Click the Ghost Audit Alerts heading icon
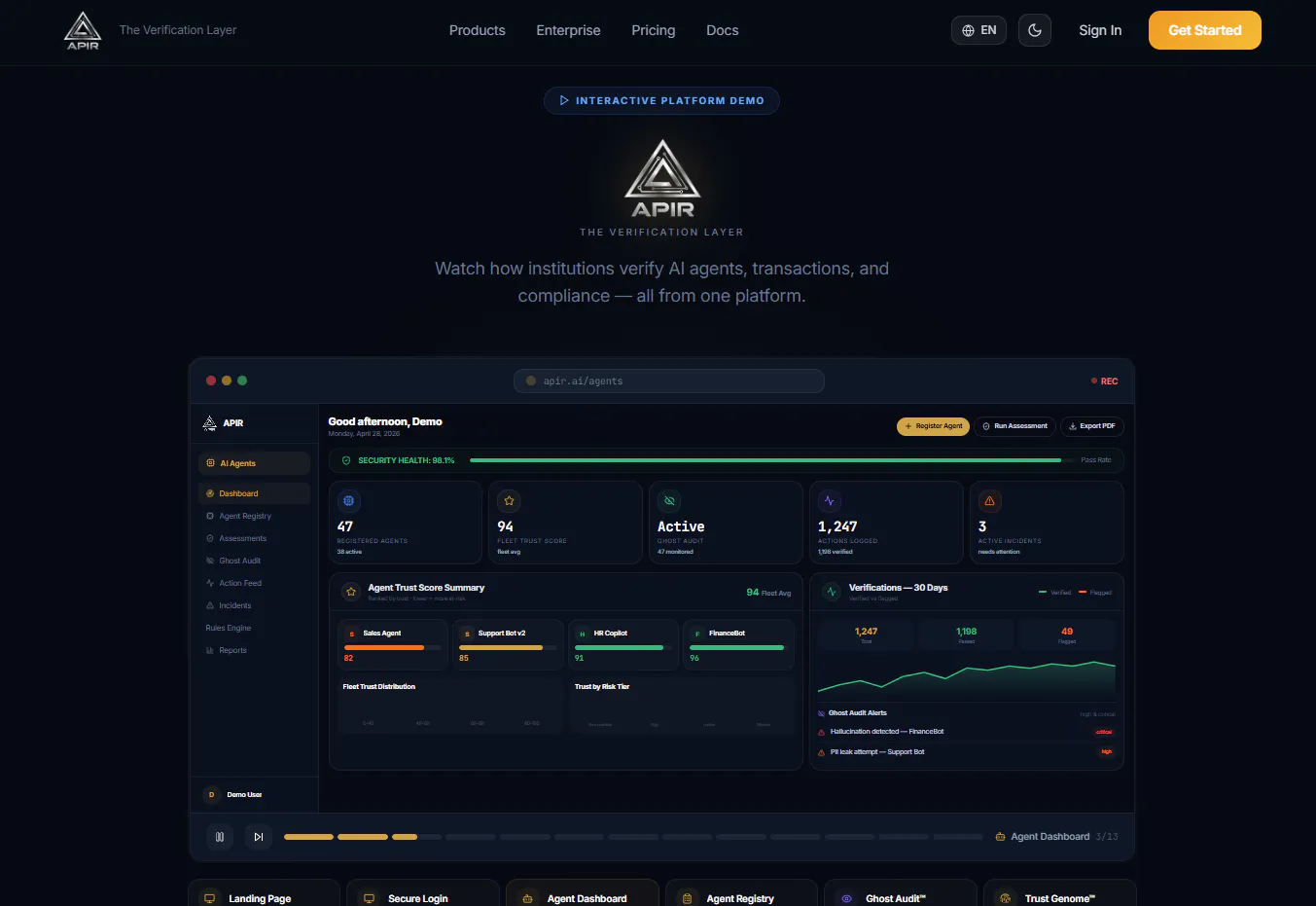The image size is (1316, 906). (822, 713)
